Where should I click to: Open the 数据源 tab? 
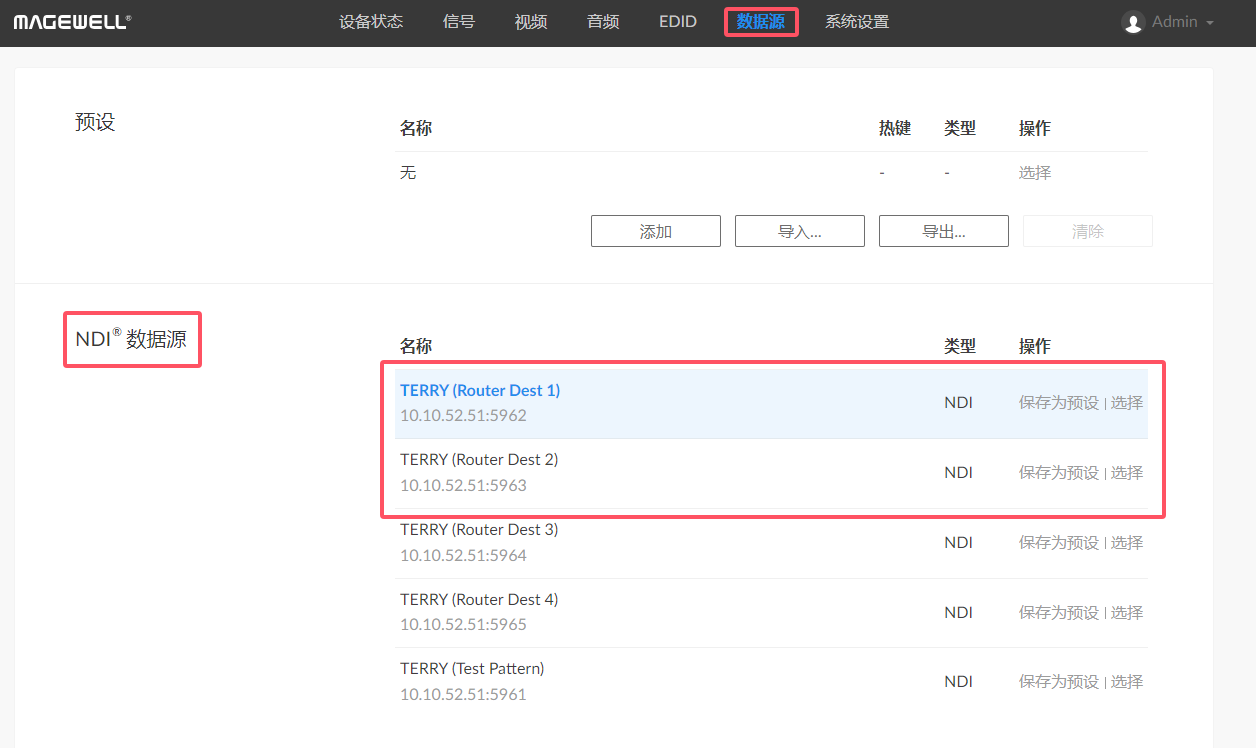761,22
